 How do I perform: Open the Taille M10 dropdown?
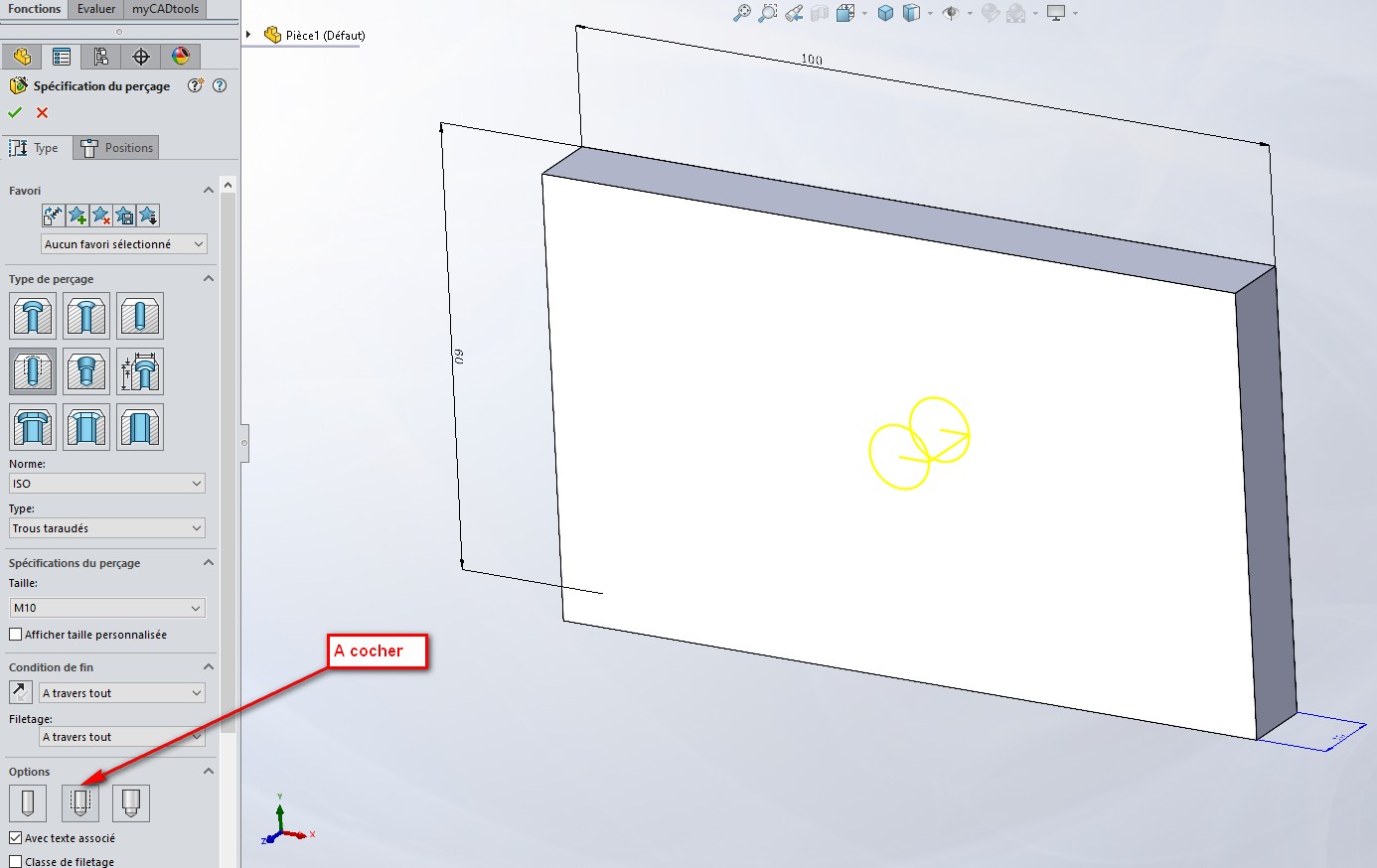(x=107, y=608)
